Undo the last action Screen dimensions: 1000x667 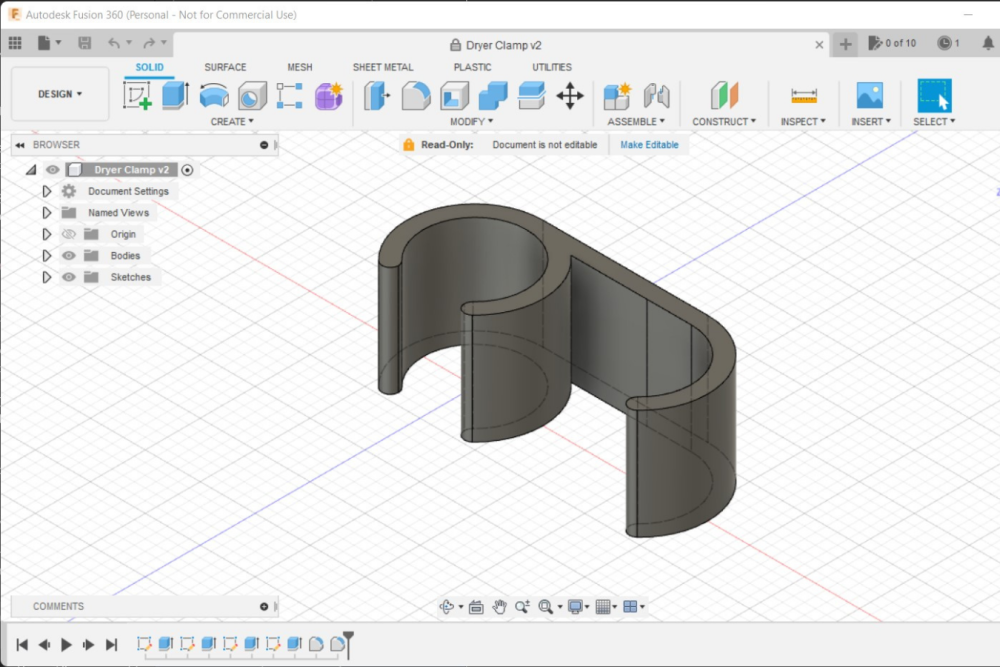tap(114, 43)
